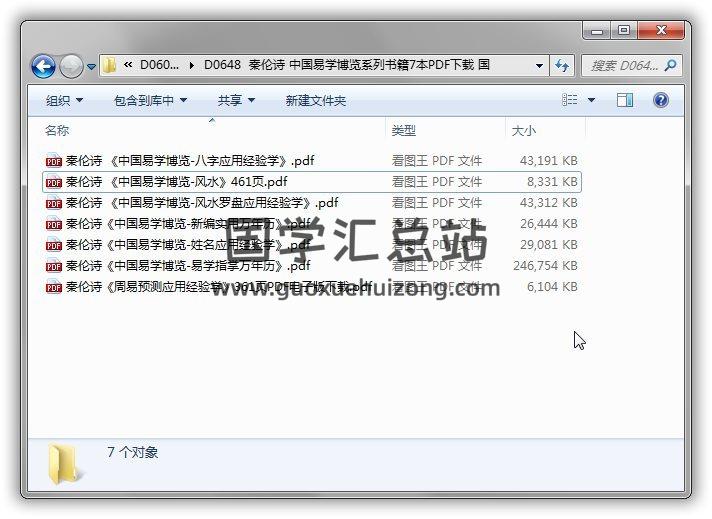Screen dimensions: 712x519
Task: Click the 8,331 KB size cell
Action: click(x=552, y=182)
